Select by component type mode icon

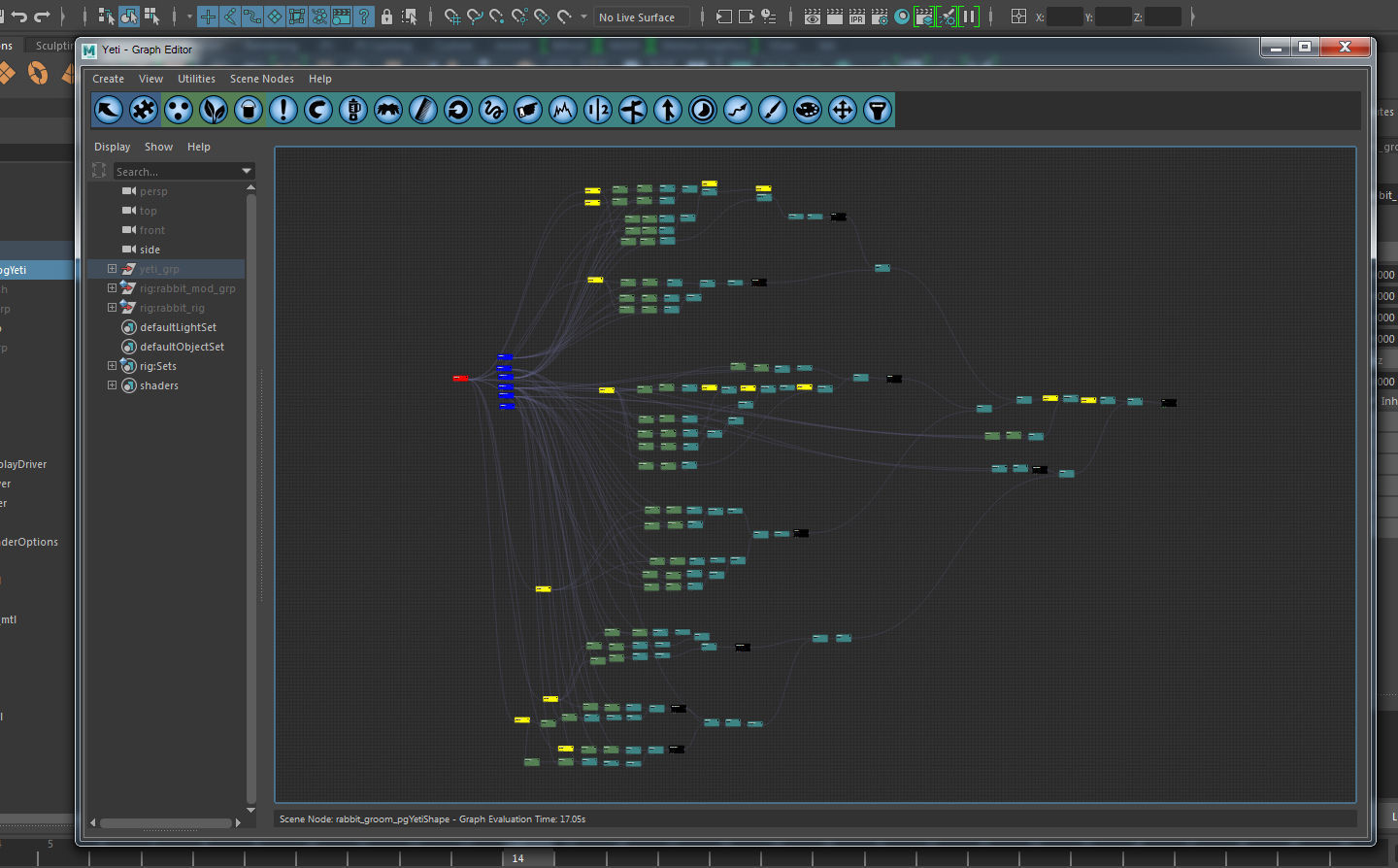pyautogui.click(x=152, y=17)
